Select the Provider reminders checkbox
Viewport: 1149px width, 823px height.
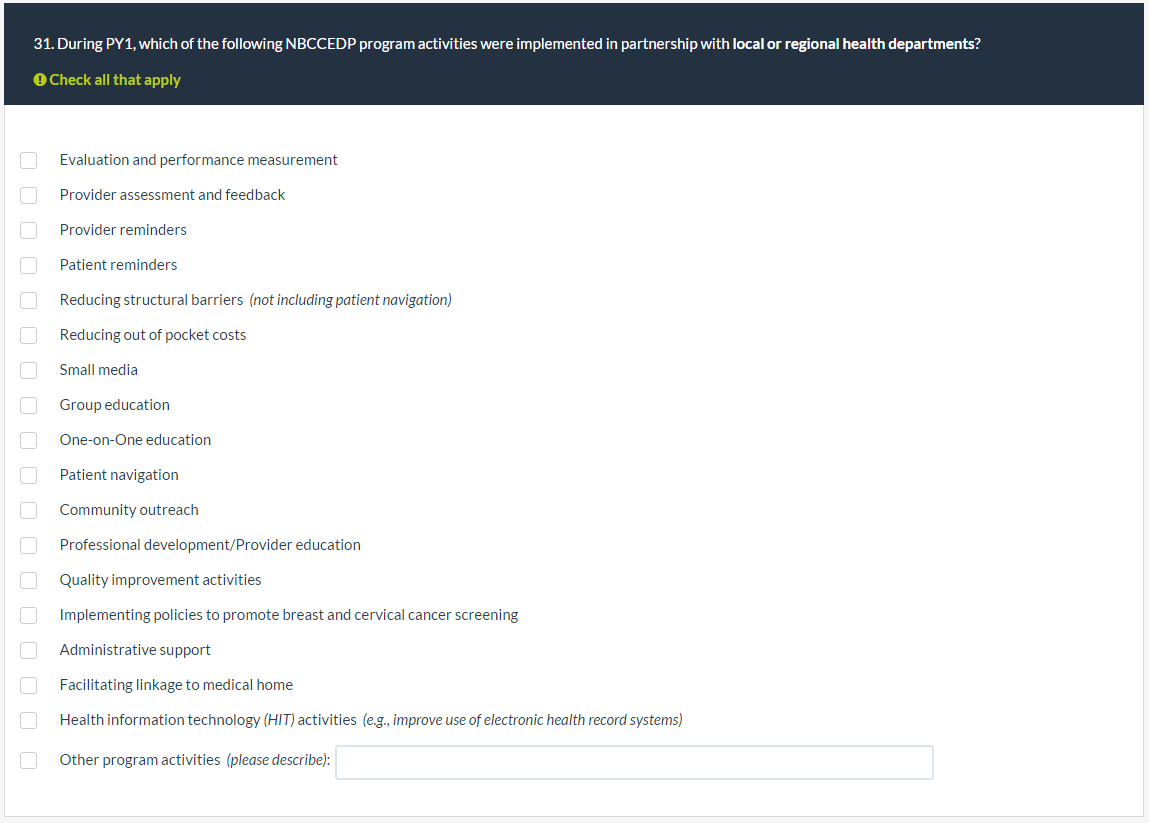(29, 230)
